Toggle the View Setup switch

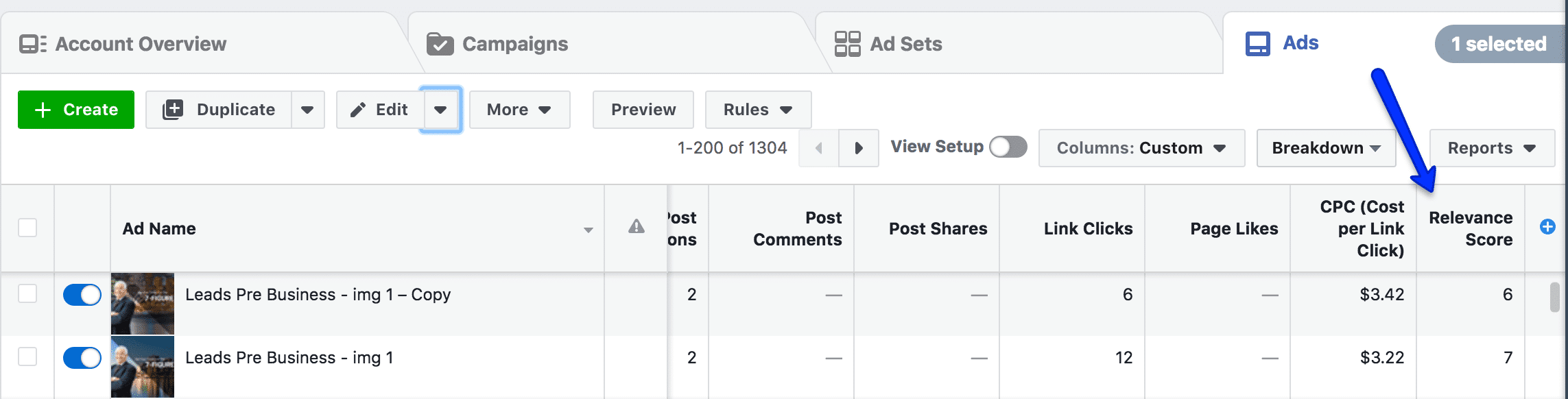point(1008,147)
